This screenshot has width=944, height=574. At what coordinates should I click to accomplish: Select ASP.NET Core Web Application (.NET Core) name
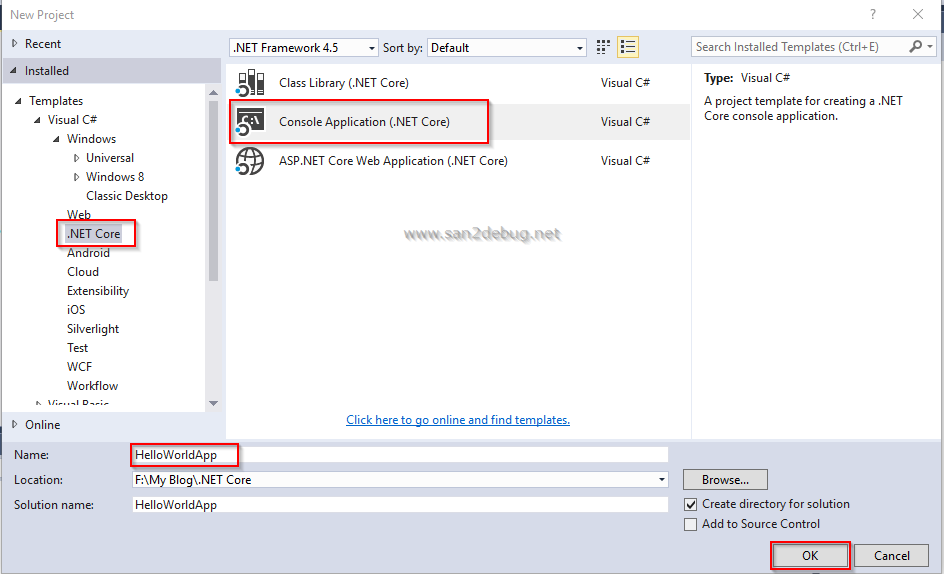(393, 161)
